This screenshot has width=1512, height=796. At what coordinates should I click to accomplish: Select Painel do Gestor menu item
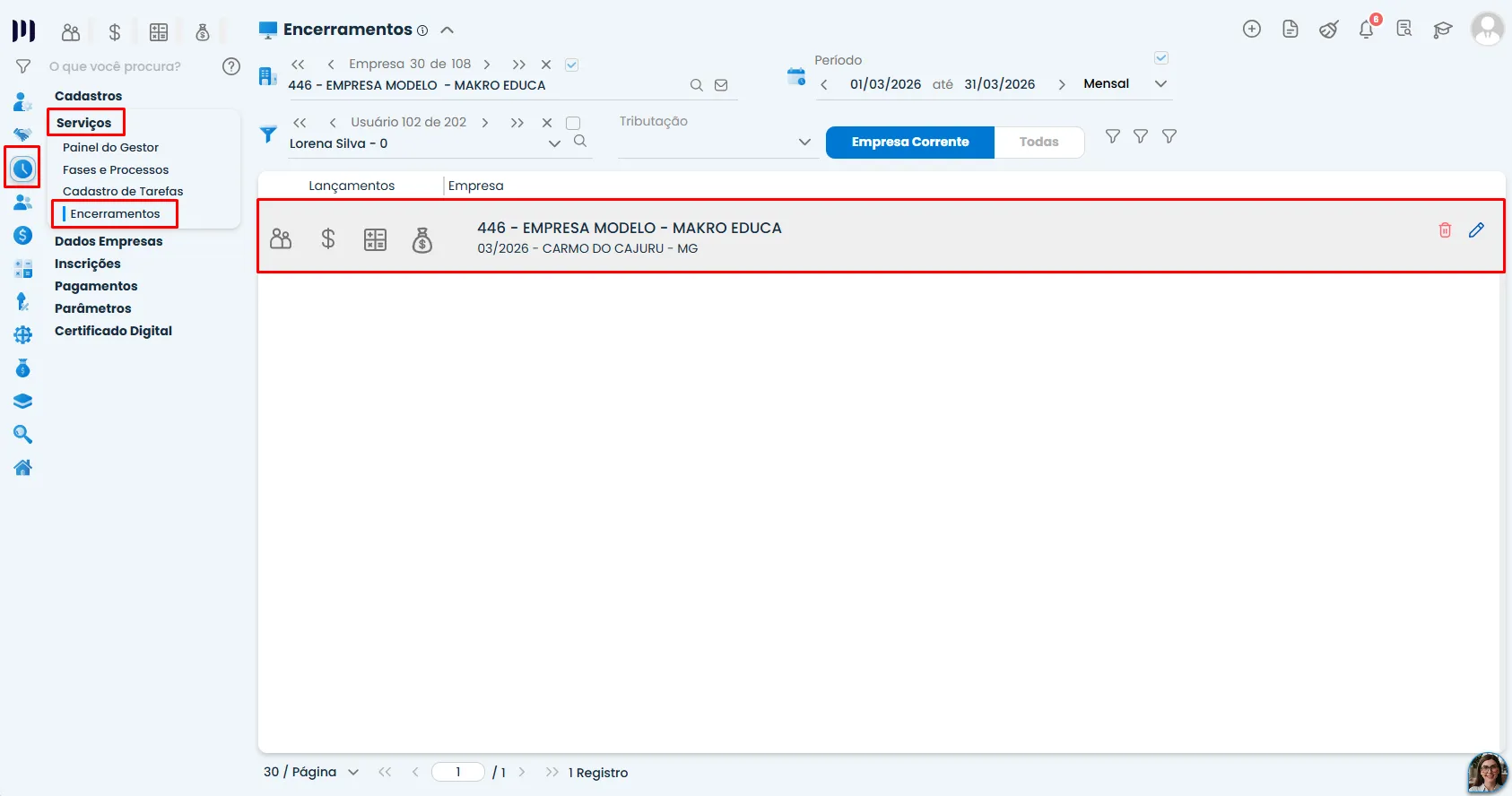point(110,147)
